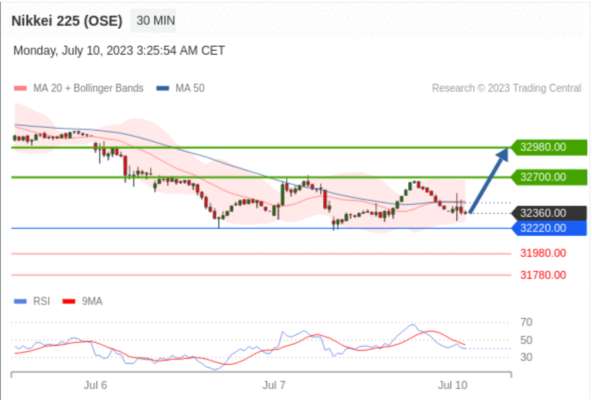Click the 9MA legend red swatch
The height and width of the screenshot is (400, 592).
pyautogui.click(x=69, y=301)
